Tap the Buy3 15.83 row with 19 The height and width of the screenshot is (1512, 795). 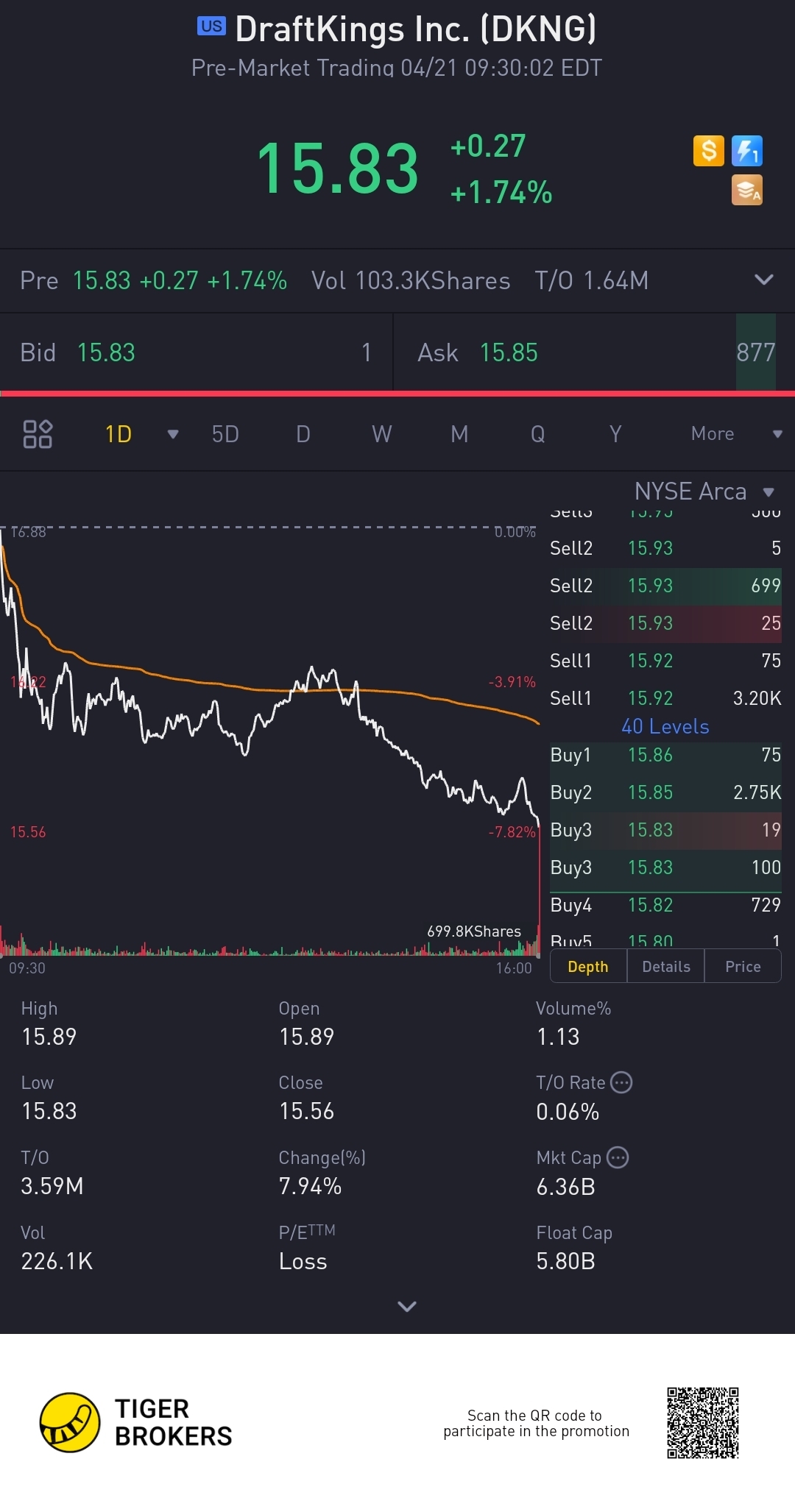click(x=665, y=830)
